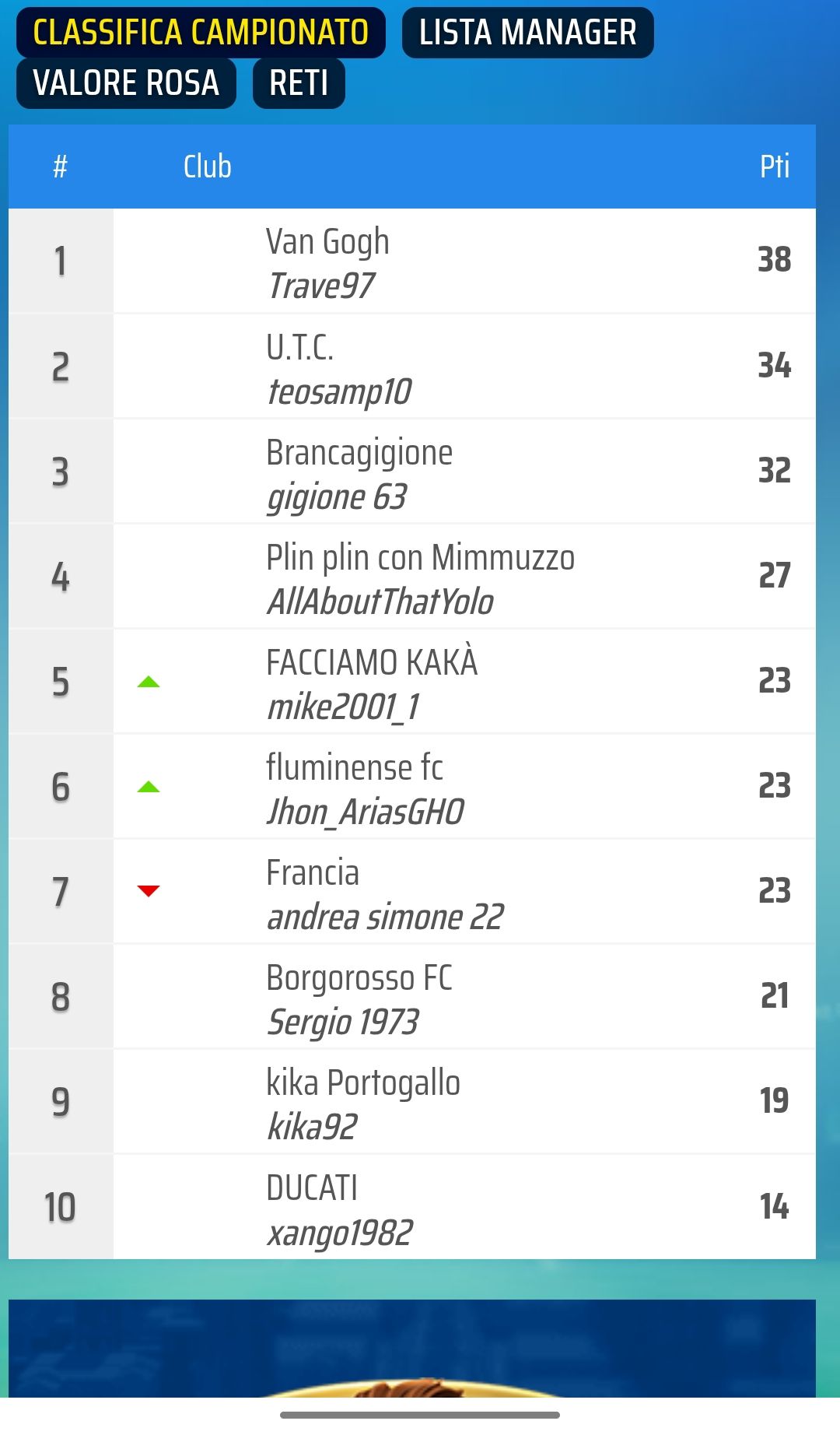840x1435 pixels.
Task: Open the Van Gogh club row
Action: click(x=412, y=261)
